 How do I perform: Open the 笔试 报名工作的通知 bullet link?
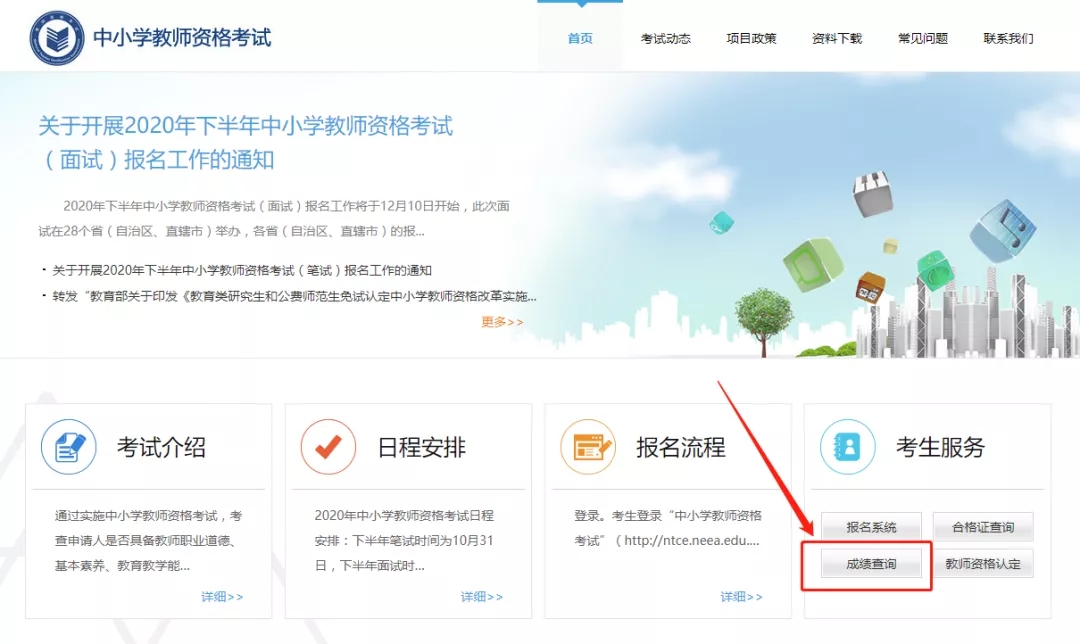(242, 270)
